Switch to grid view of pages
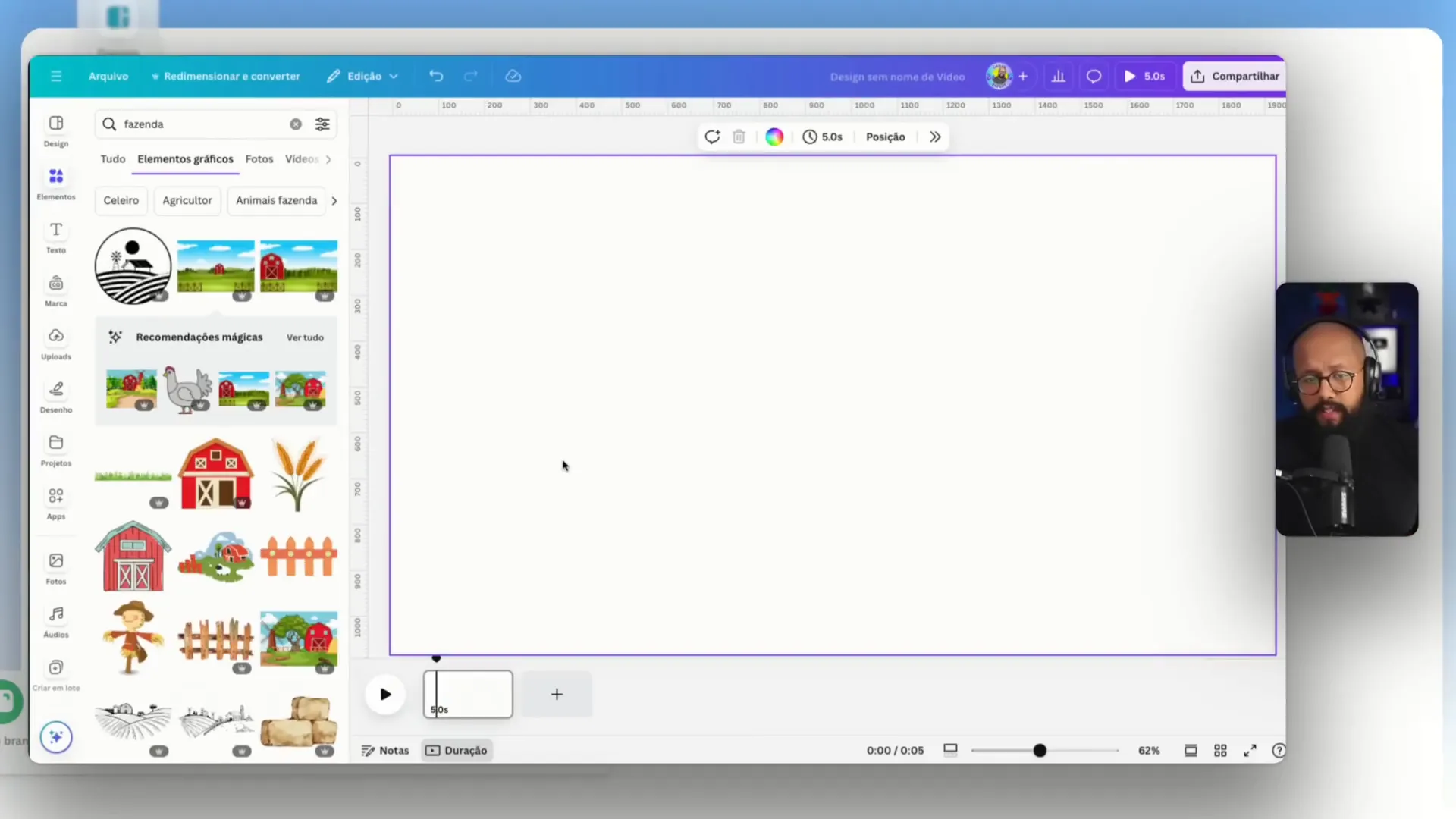 pos(1220,750)
